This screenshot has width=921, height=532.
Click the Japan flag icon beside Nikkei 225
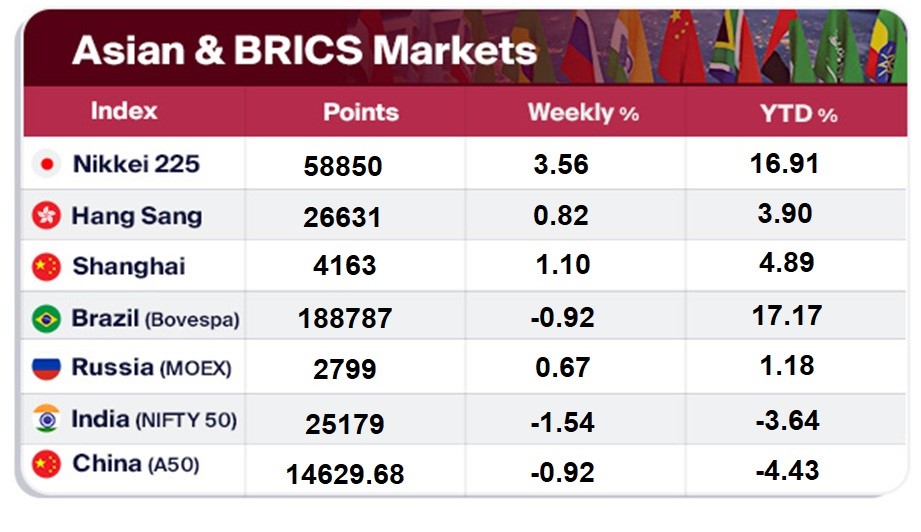[46, 164]
